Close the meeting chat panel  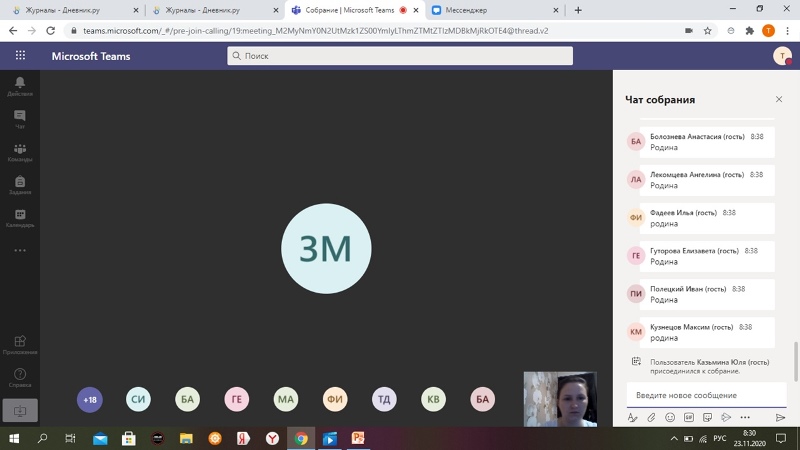point(779,99)
